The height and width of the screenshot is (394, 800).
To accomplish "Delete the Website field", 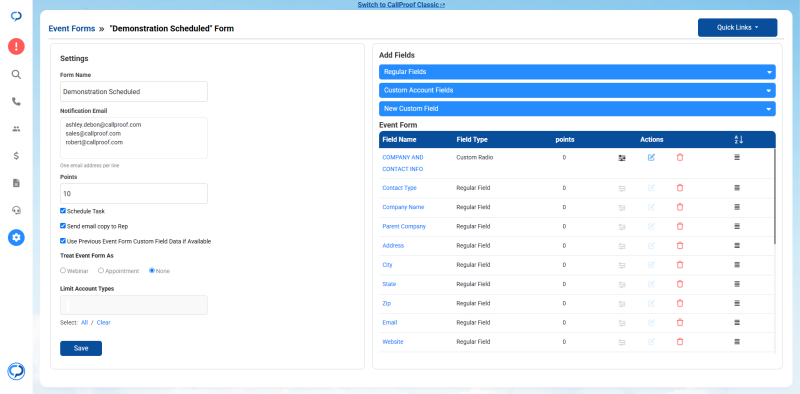I will click(x=680, y=342).
